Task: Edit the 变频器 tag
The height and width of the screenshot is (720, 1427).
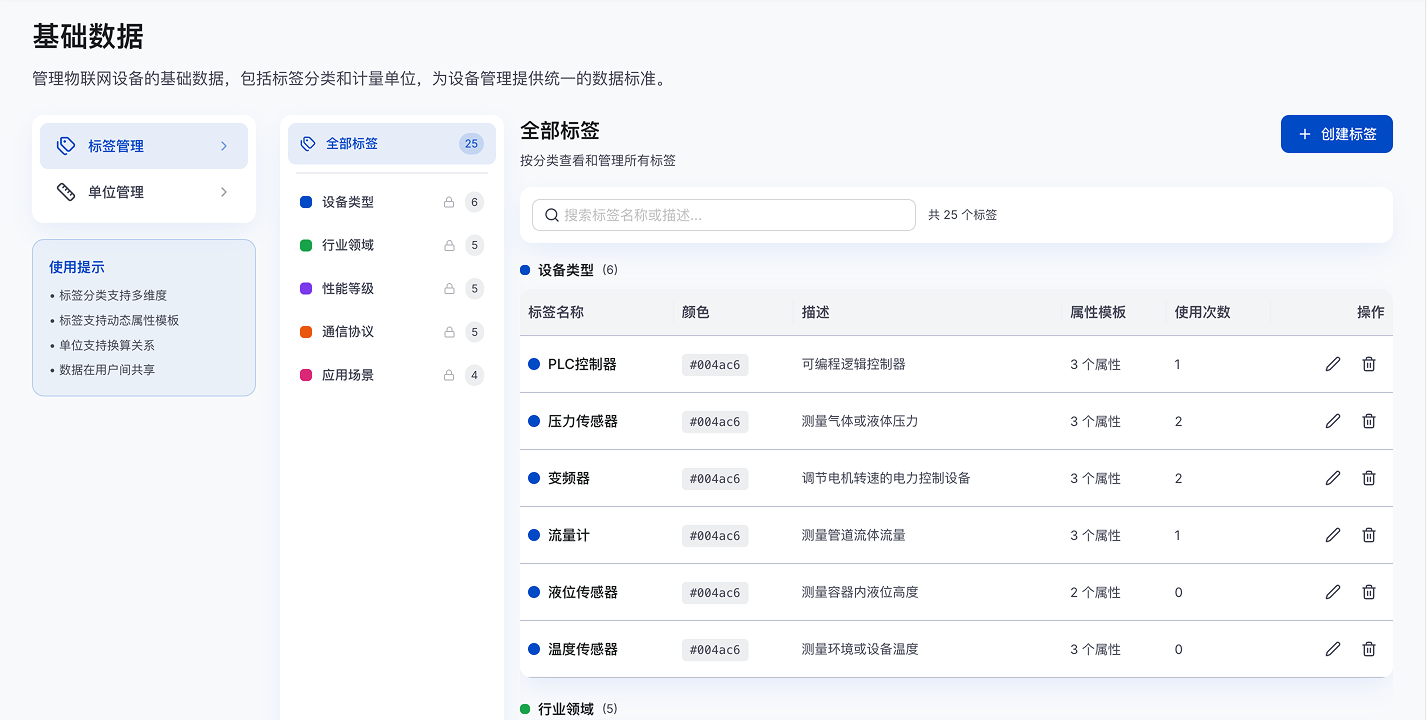Action: click(1332, 478)
